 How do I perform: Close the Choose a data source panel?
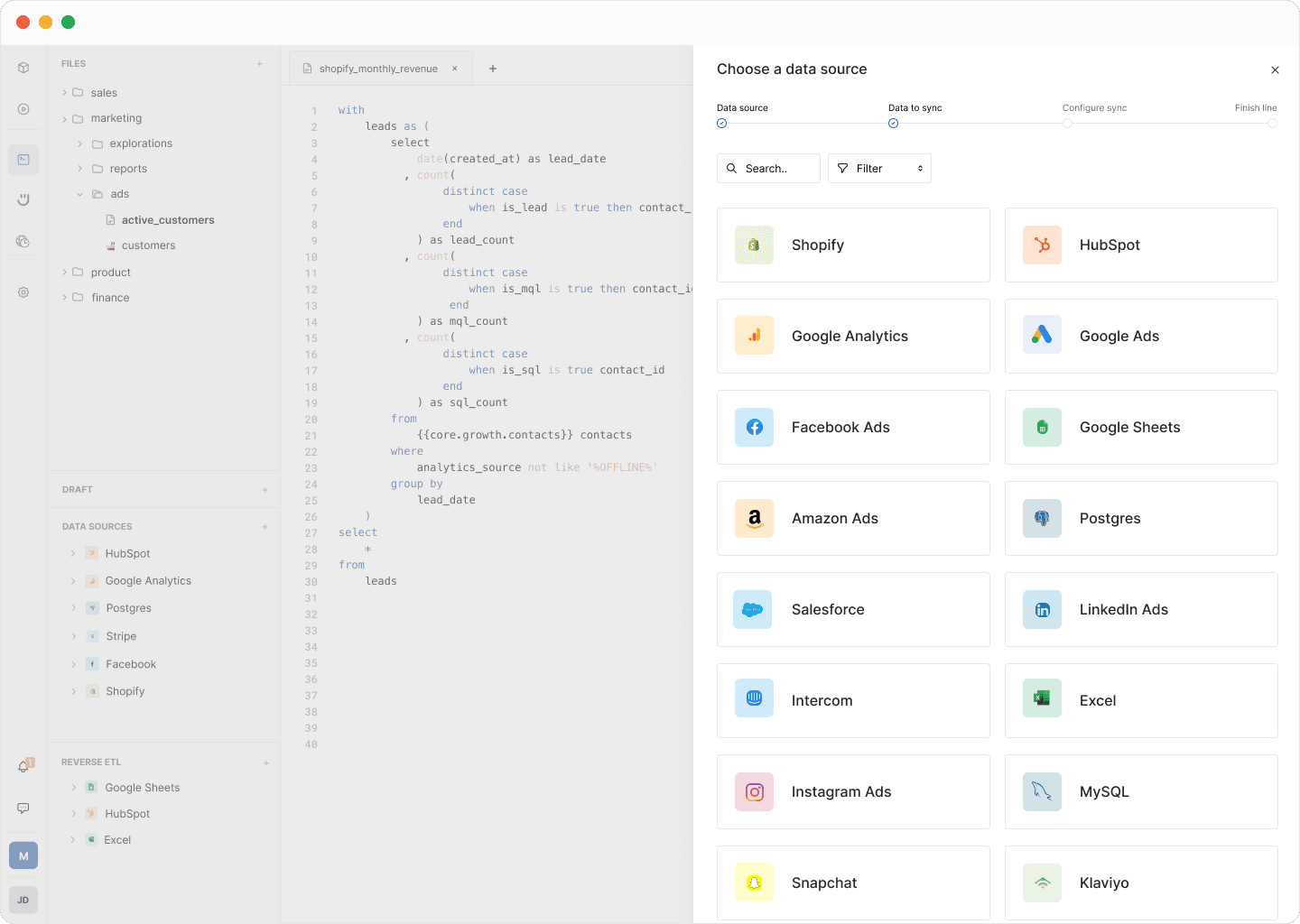pyautogui.click(x=1275, y=70)
